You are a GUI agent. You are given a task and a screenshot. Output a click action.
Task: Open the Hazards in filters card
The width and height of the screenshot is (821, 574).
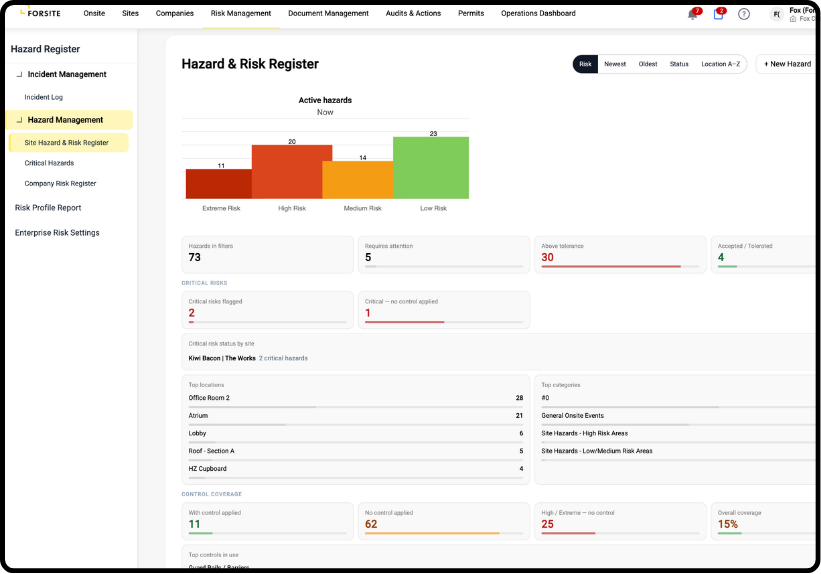coord(268,255)
